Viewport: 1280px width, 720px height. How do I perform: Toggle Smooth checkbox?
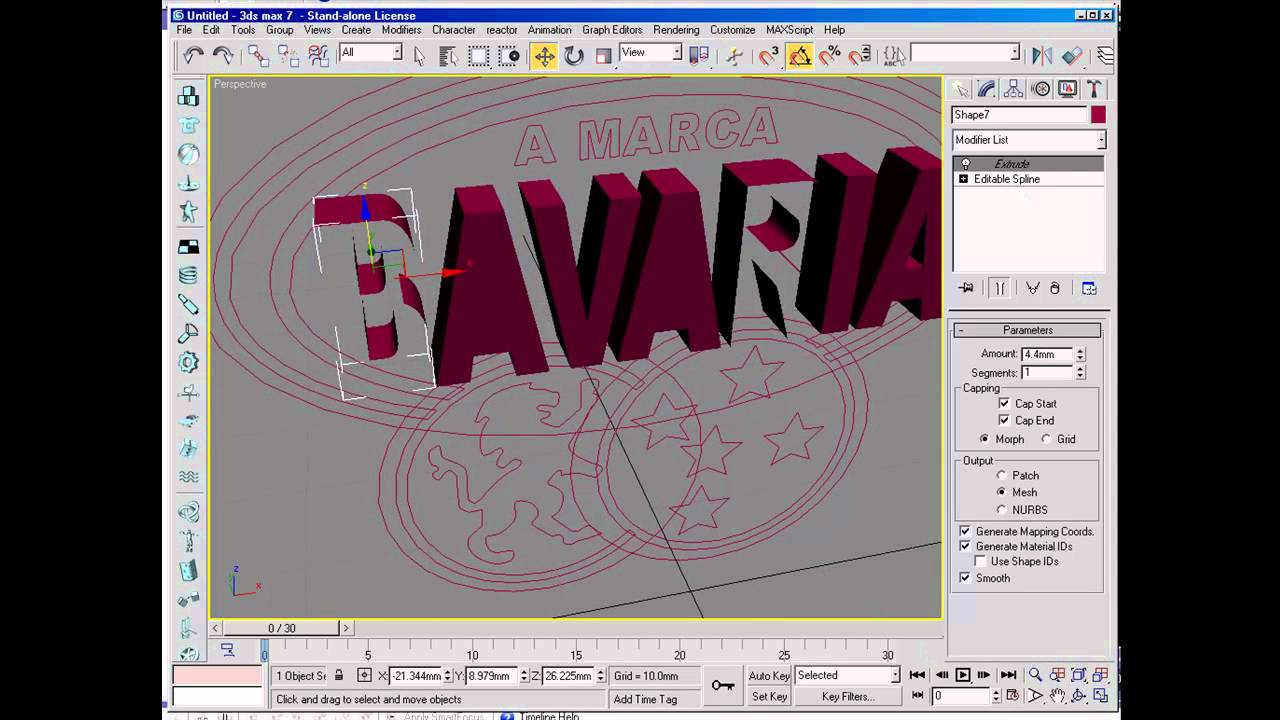[965, 578]
